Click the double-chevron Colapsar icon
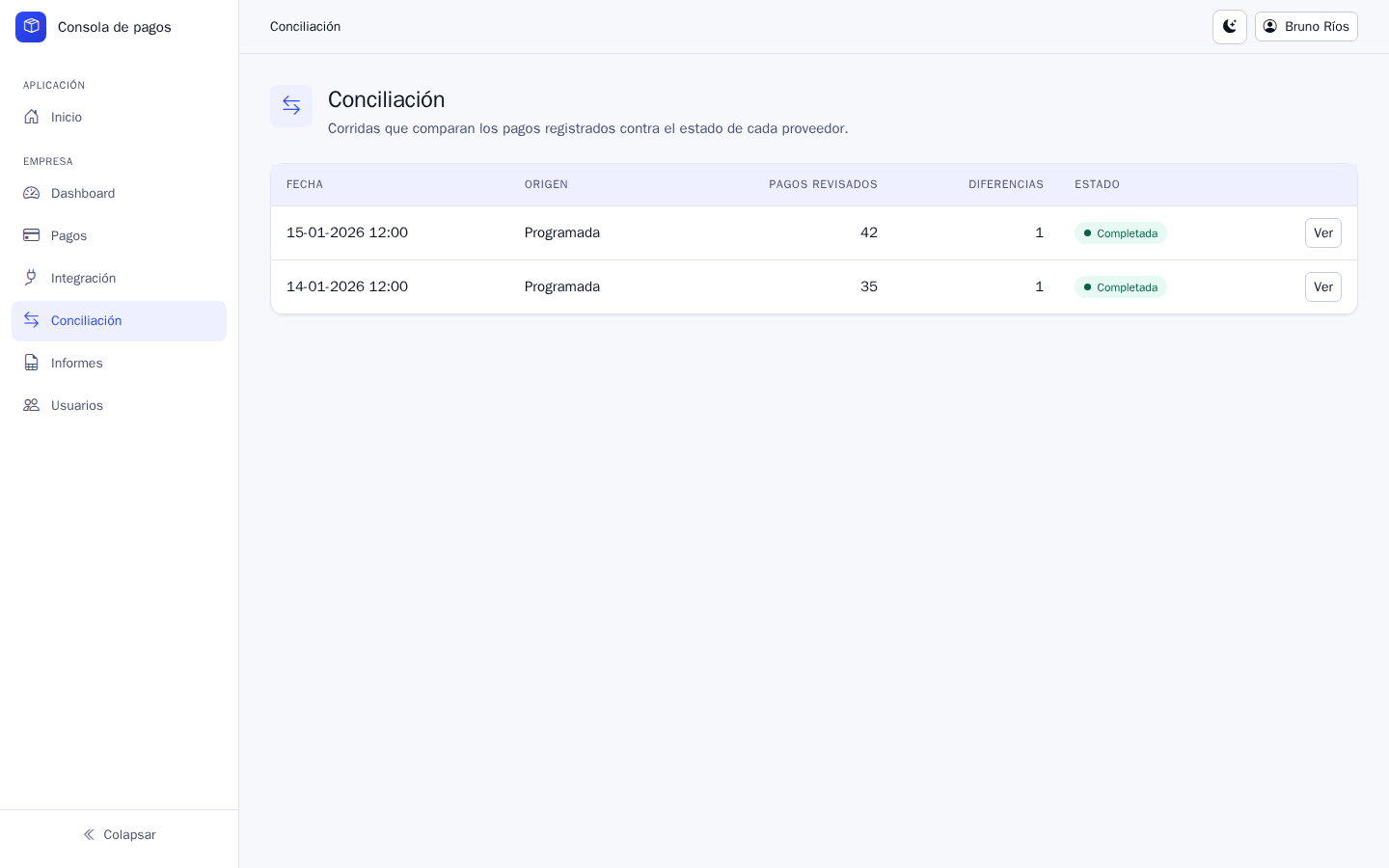Image resolution: width=1389 pixels, height=868 pixels. coord(89,834)
